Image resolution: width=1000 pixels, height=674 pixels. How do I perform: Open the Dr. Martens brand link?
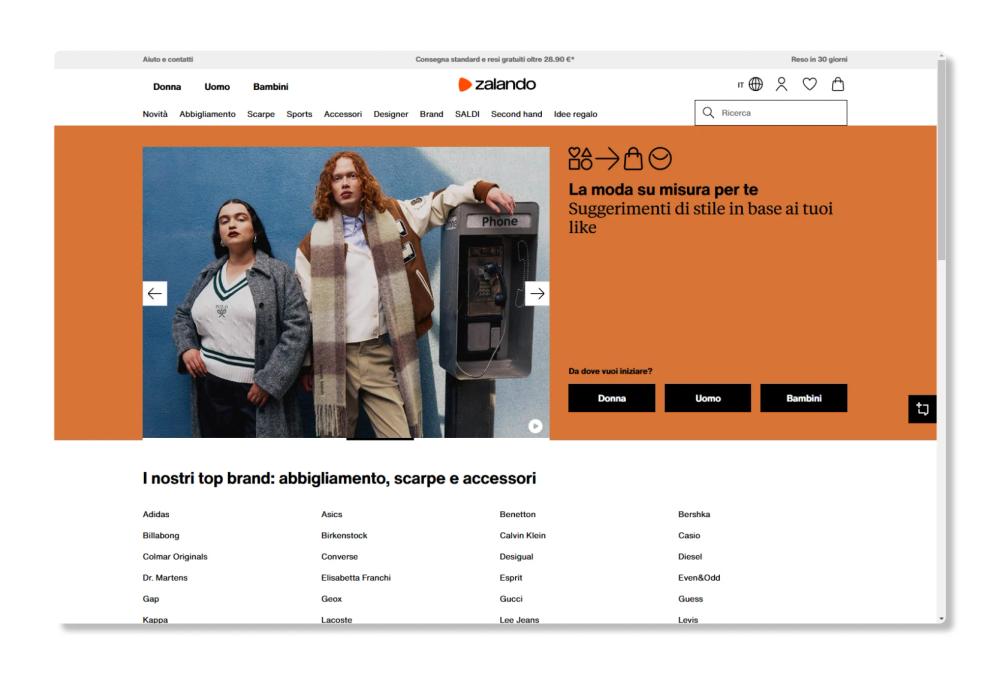(x=165, y=577)
